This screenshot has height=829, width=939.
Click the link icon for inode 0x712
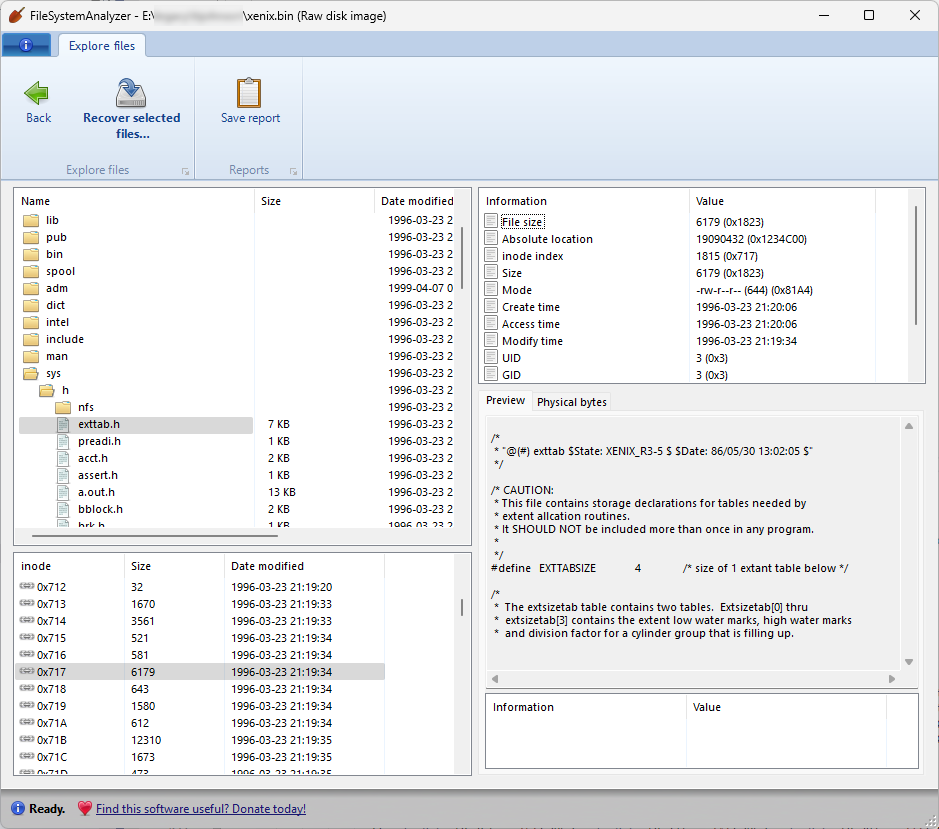point(26,586)
